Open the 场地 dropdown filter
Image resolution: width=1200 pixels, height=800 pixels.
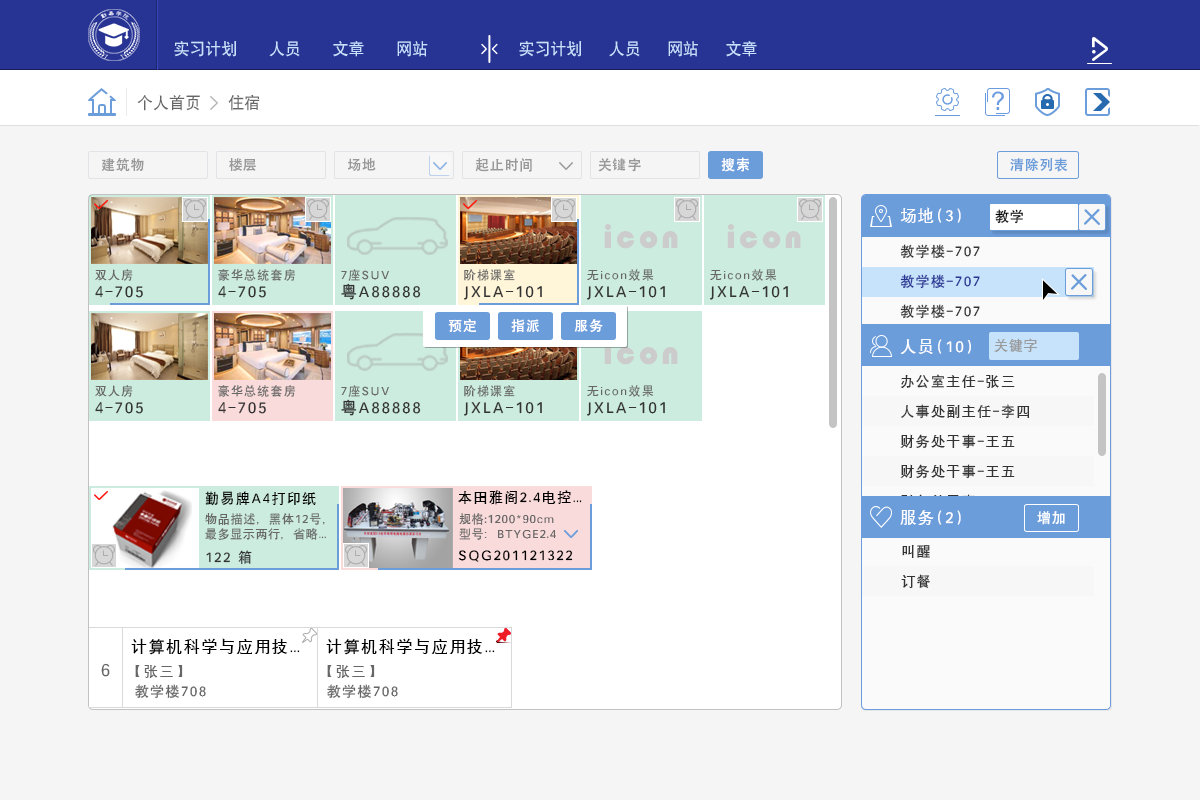tap(439, 165)
